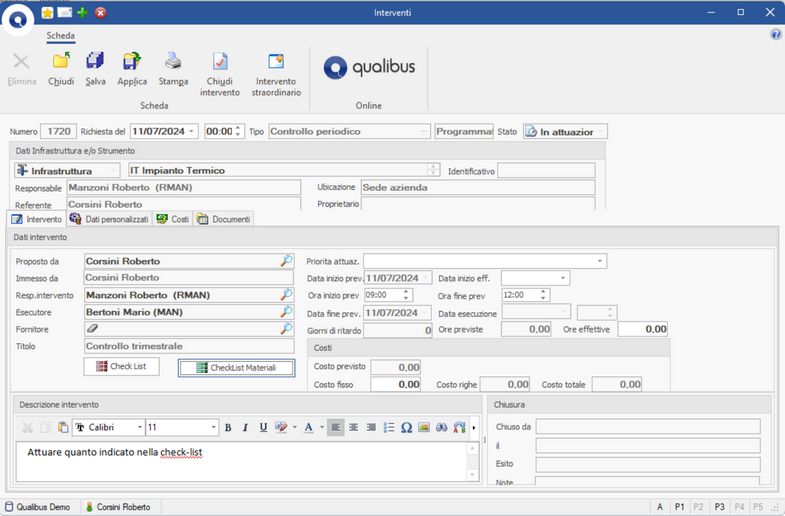
Task: Insert image in description editor
Action: (424, 427)
